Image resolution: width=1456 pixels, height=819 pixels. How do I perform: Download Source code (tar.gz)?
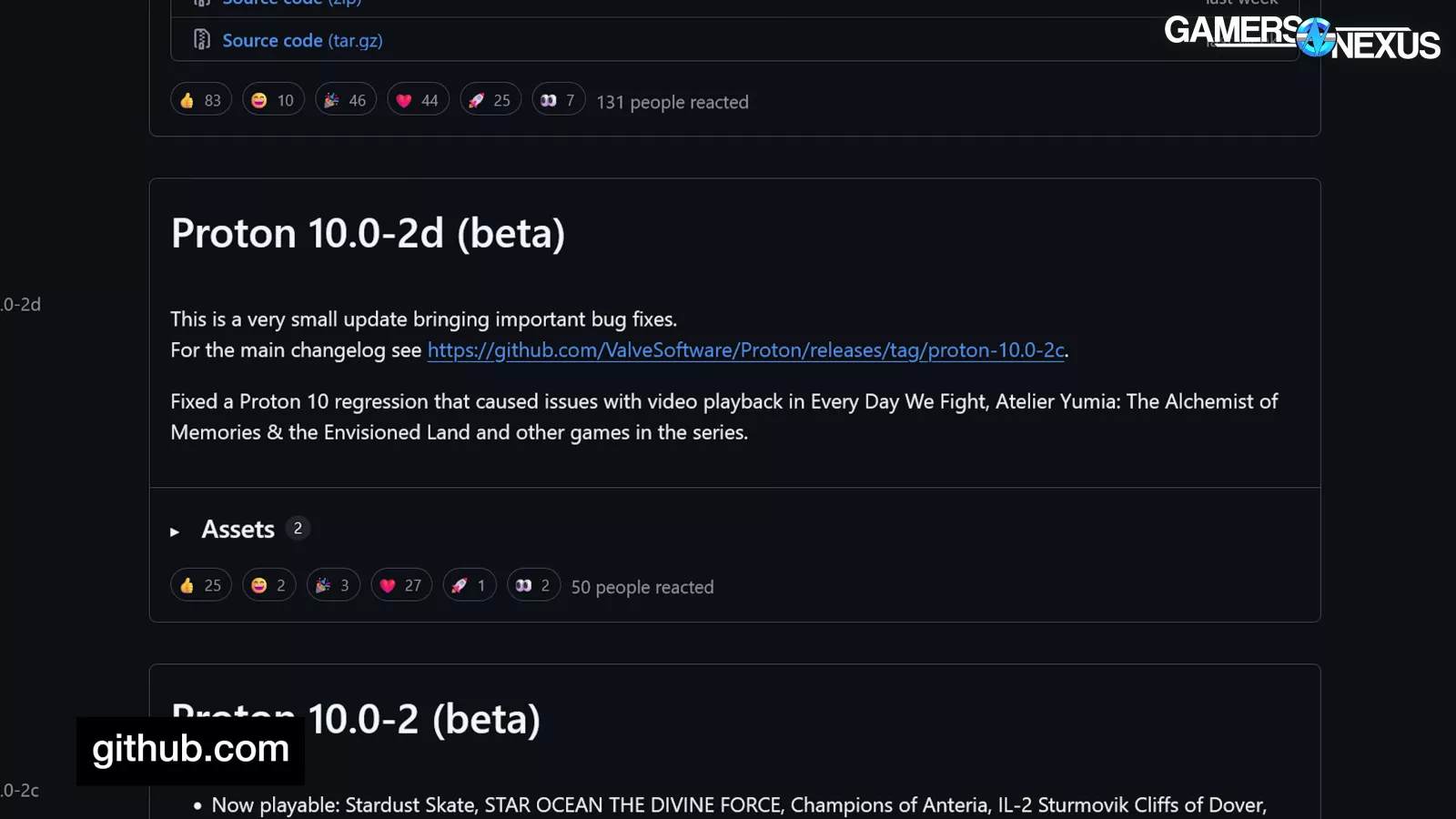(302, 41)
